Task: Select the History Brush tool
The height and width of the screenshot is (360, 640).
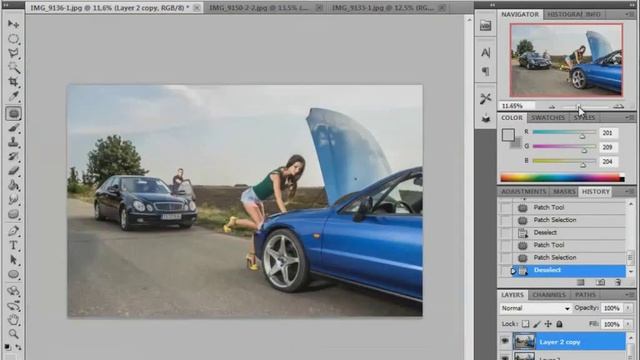Action: (13, 157)
